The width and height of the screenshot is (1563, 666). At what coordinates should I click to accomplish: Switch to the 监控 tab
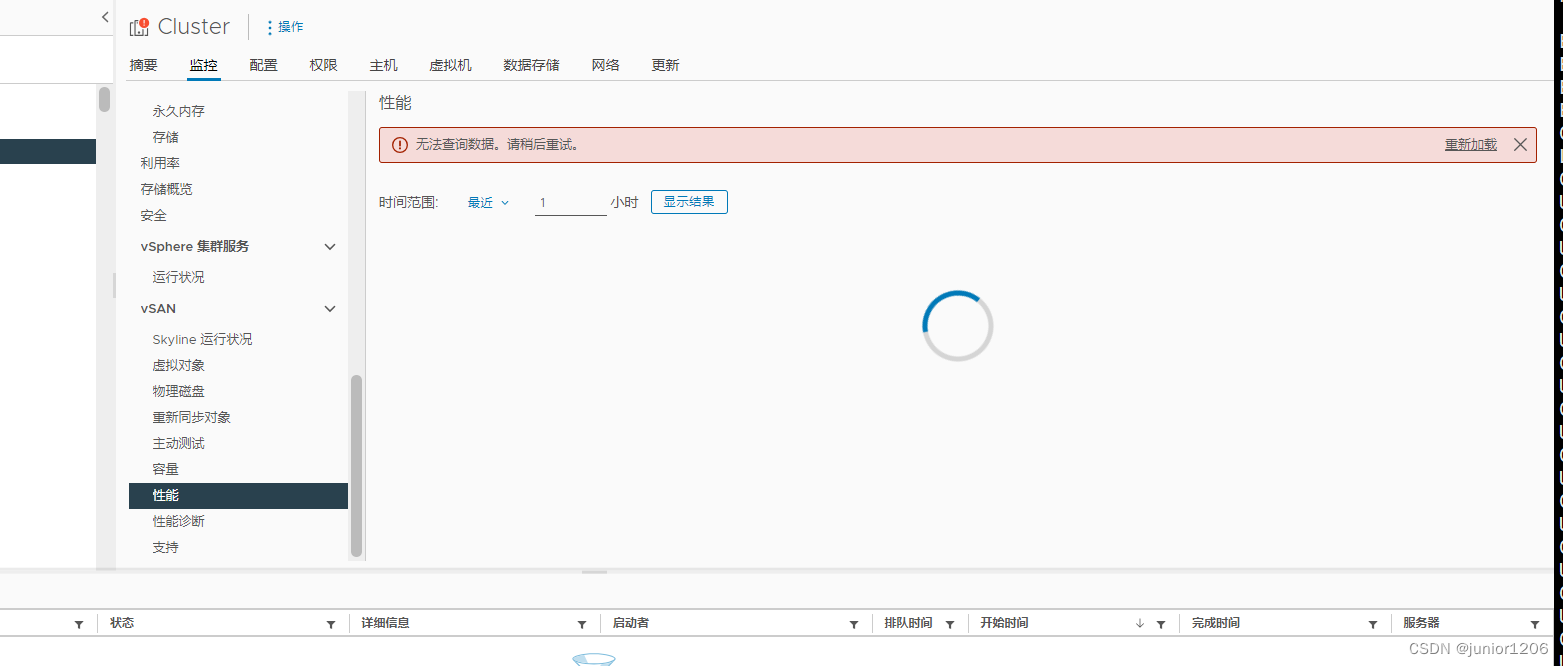204,65
